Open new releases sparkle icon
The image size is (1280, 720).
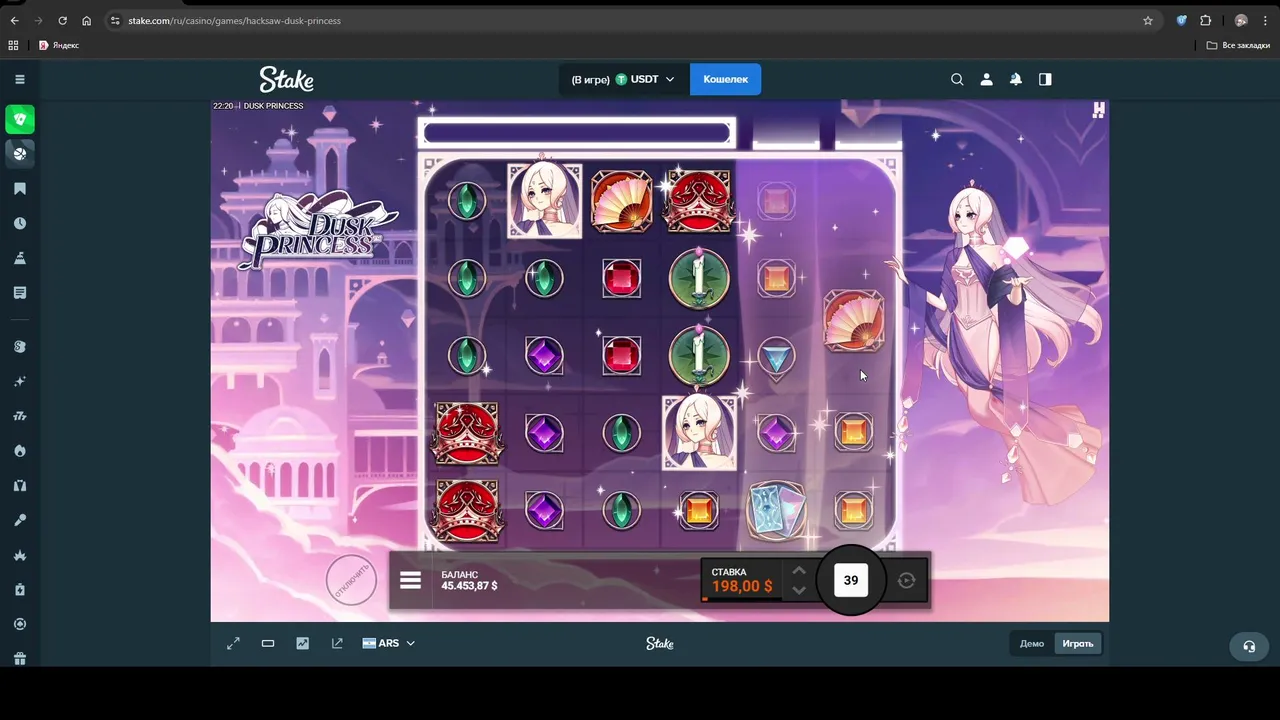pyautogui.click(x=19, y=382)
